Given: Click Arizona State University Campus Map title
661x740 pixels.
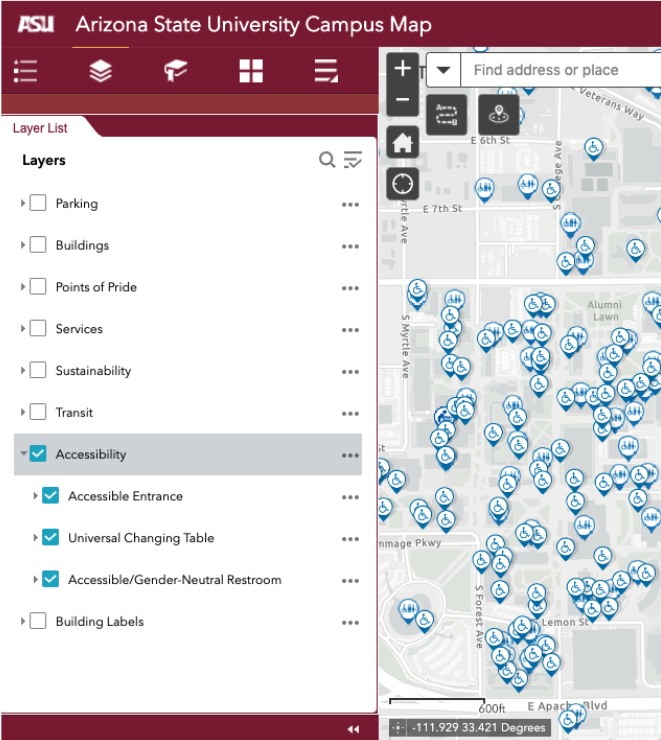Looking at the screenshot, I should point(253,25).
